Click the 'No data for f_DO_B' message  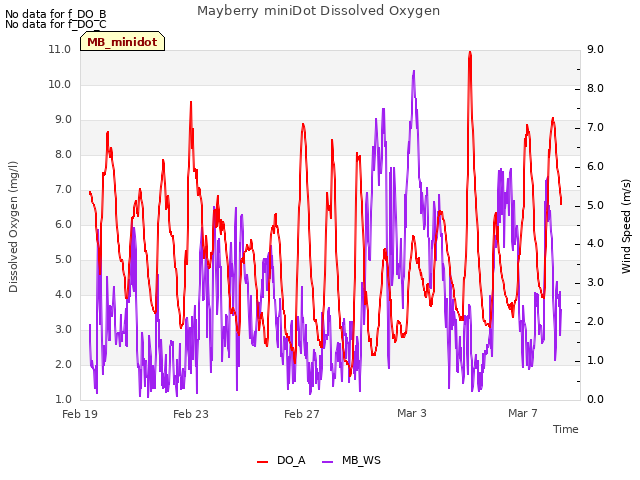(x=56, y=14)
